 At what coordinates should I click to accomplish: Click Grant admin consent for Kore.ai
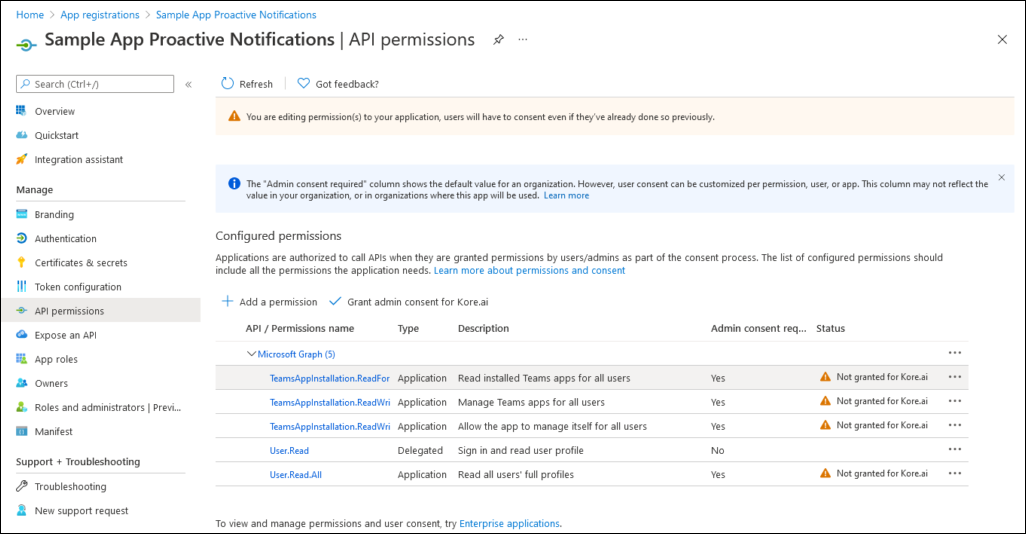click(409, 302)
